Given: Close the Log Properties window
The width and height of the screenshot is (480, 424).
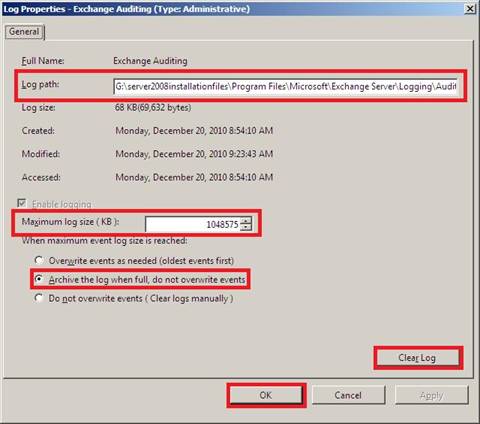Looking at the screenshot, I should tap(470, 8).
